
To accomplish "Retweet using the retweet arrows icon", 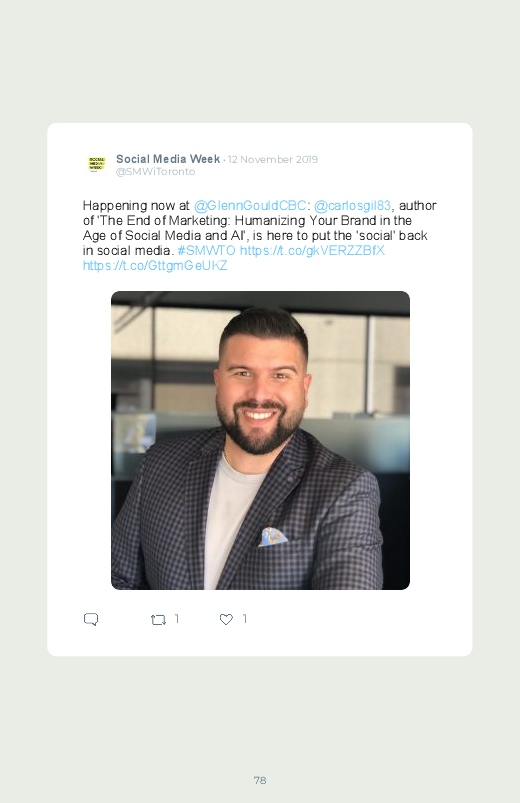I will click(158, 620).
